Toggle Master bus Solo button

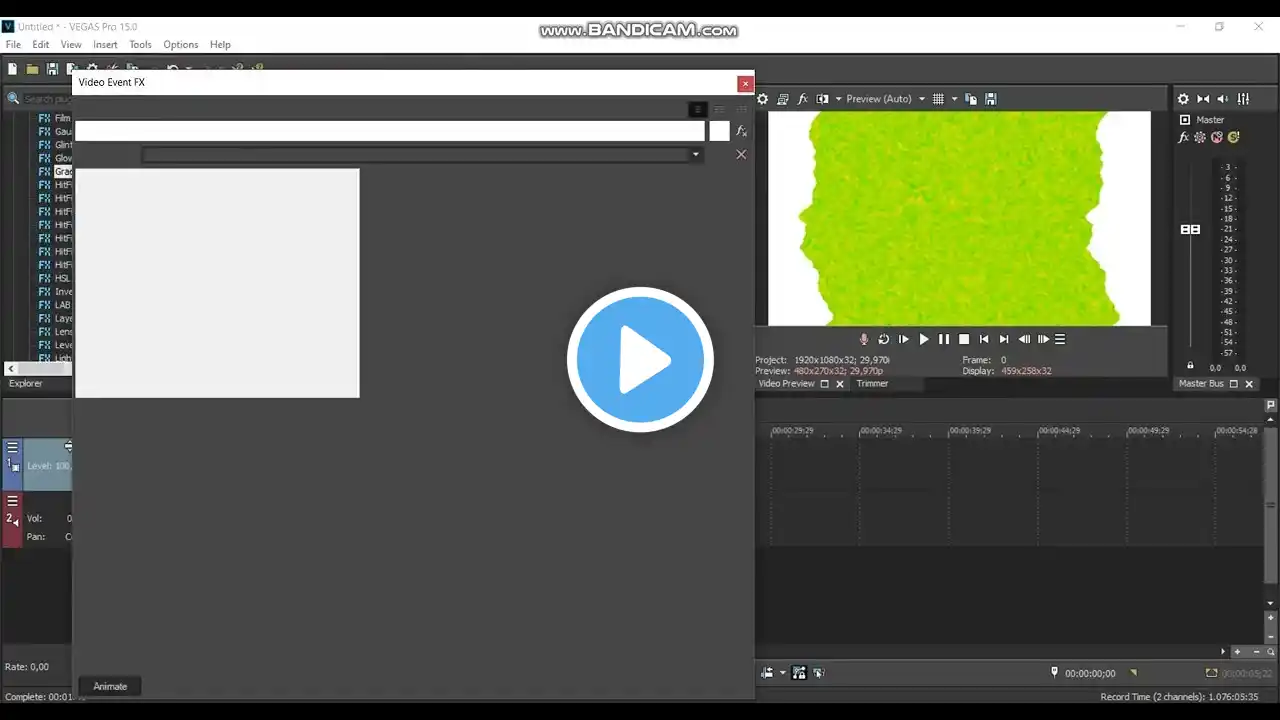[x=1233, y=138]
